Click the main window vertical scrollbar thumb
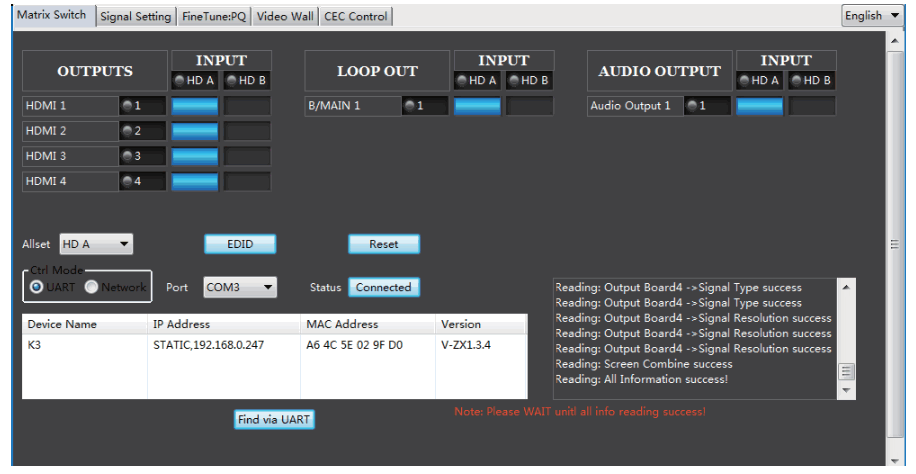Image resolution: width=916 pixels, height=474 pixels. (x=894, y=244)
